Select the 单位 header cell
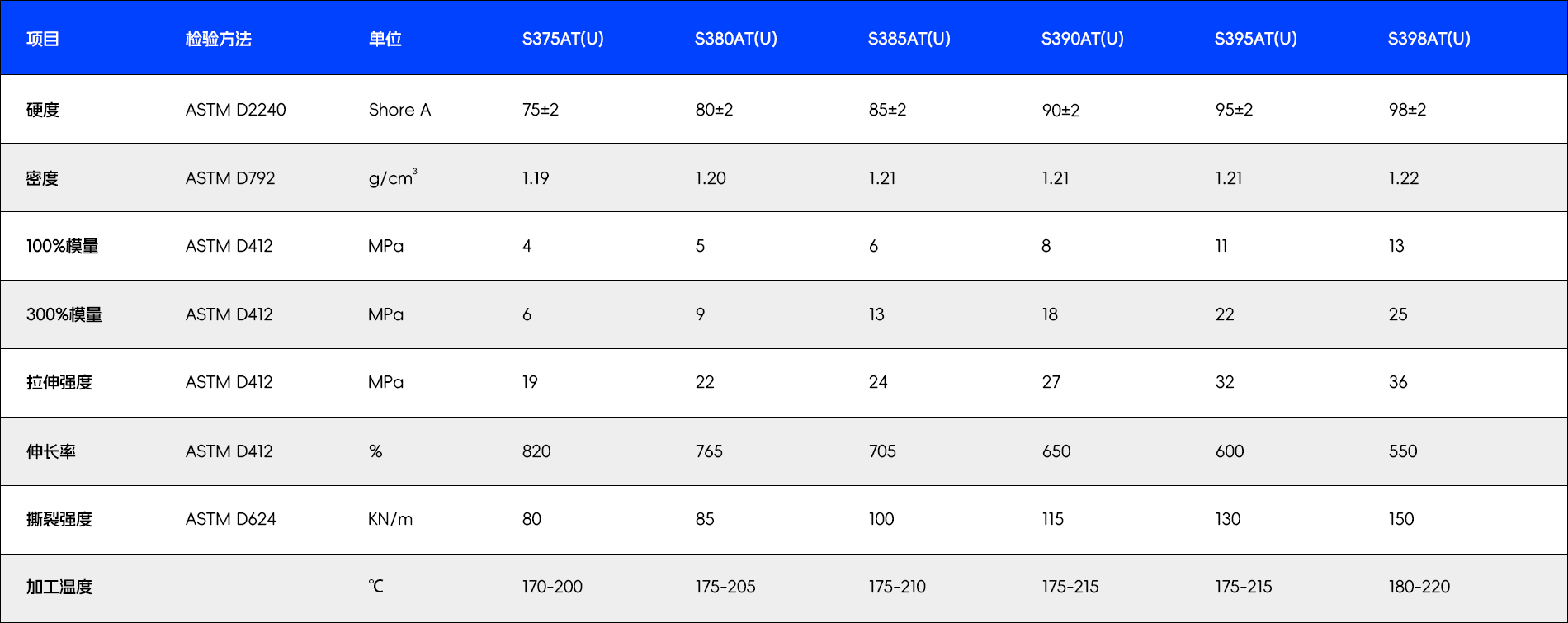The height and width of the screenshot is (623, 1568). 385,39
